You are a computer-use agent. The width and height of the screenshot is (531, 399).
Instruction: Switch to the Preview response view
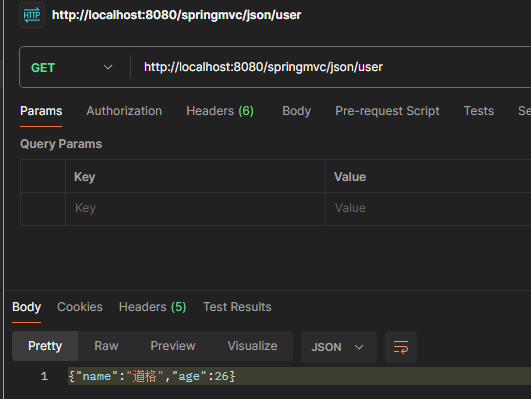(173, 346)
